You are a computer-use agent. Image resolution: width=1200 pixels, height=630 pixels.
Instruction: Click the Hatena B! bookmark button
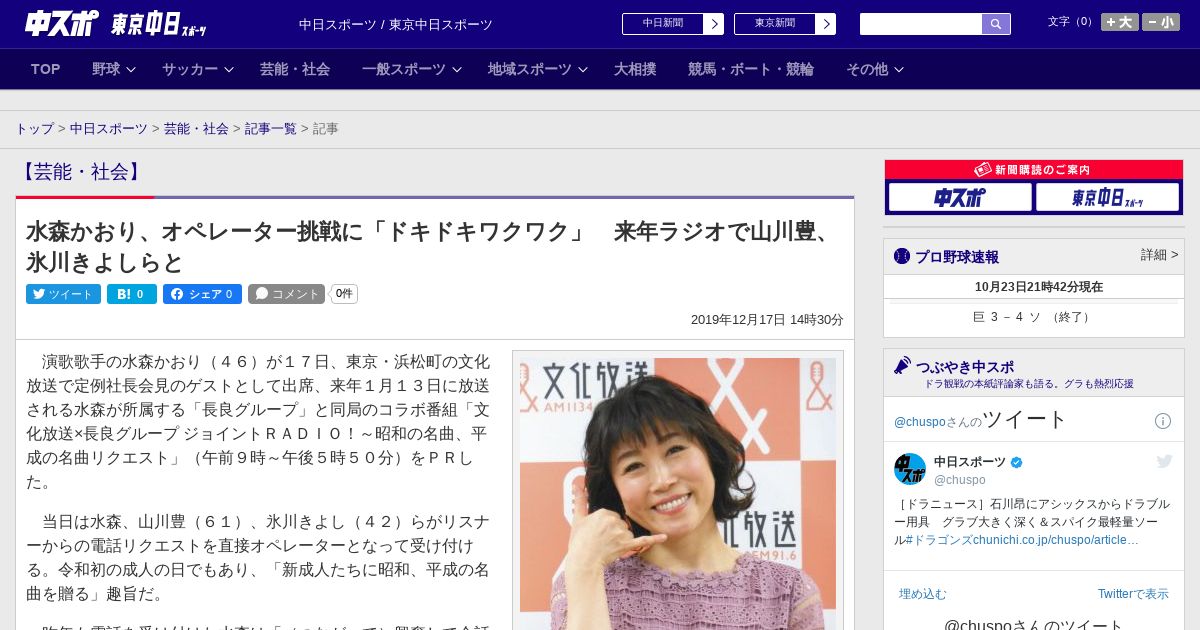(x=132, y=294)
